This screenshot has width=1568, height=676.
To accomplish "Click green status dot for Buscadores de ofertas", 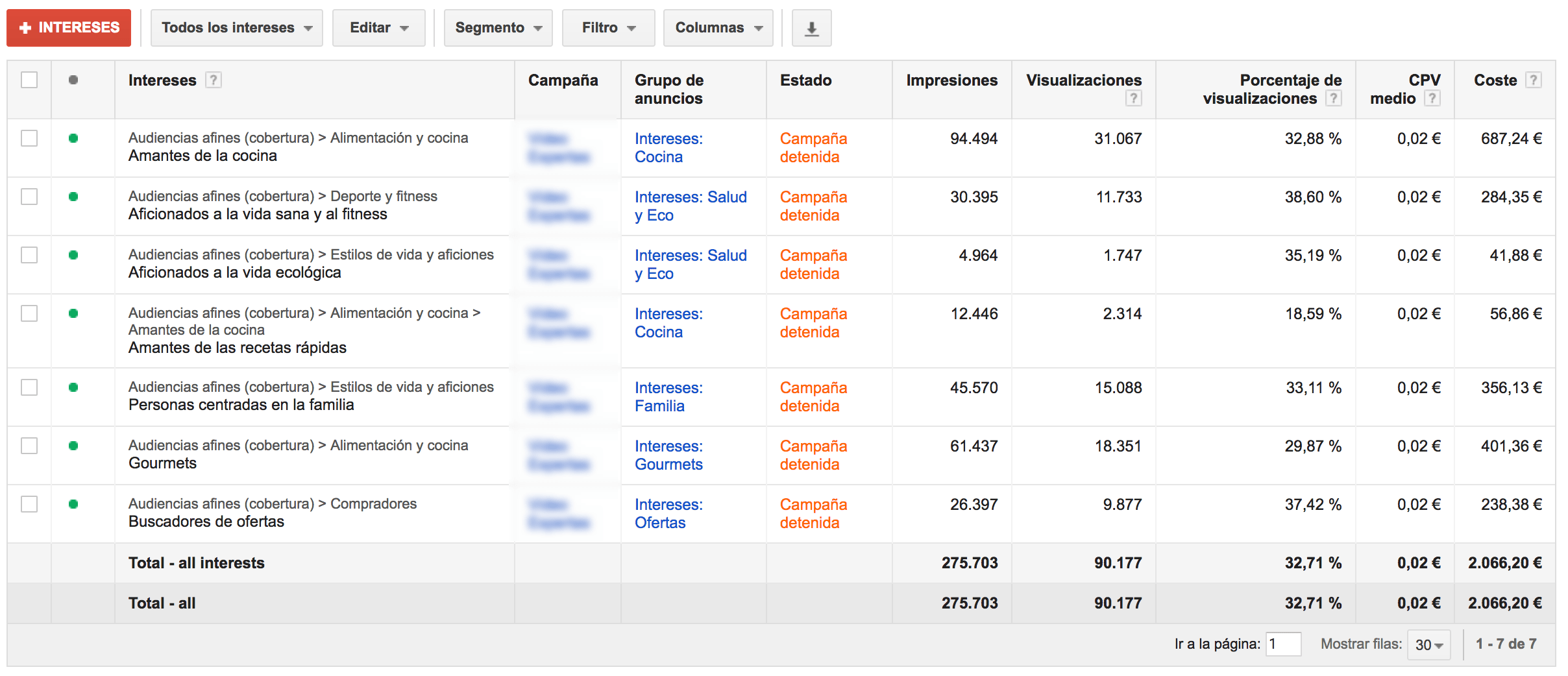I will [73, 504].
